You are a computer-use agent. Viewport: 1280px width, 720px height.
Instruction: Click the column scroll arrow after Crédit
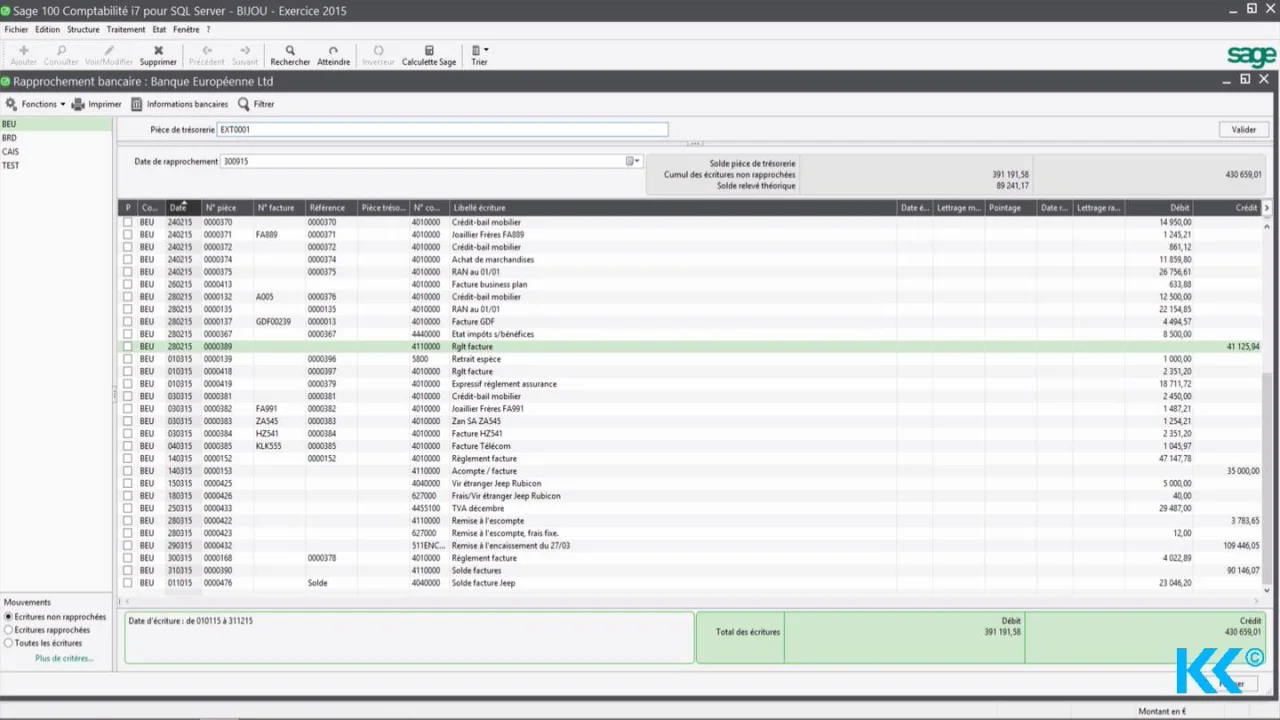click(1267, 208)
